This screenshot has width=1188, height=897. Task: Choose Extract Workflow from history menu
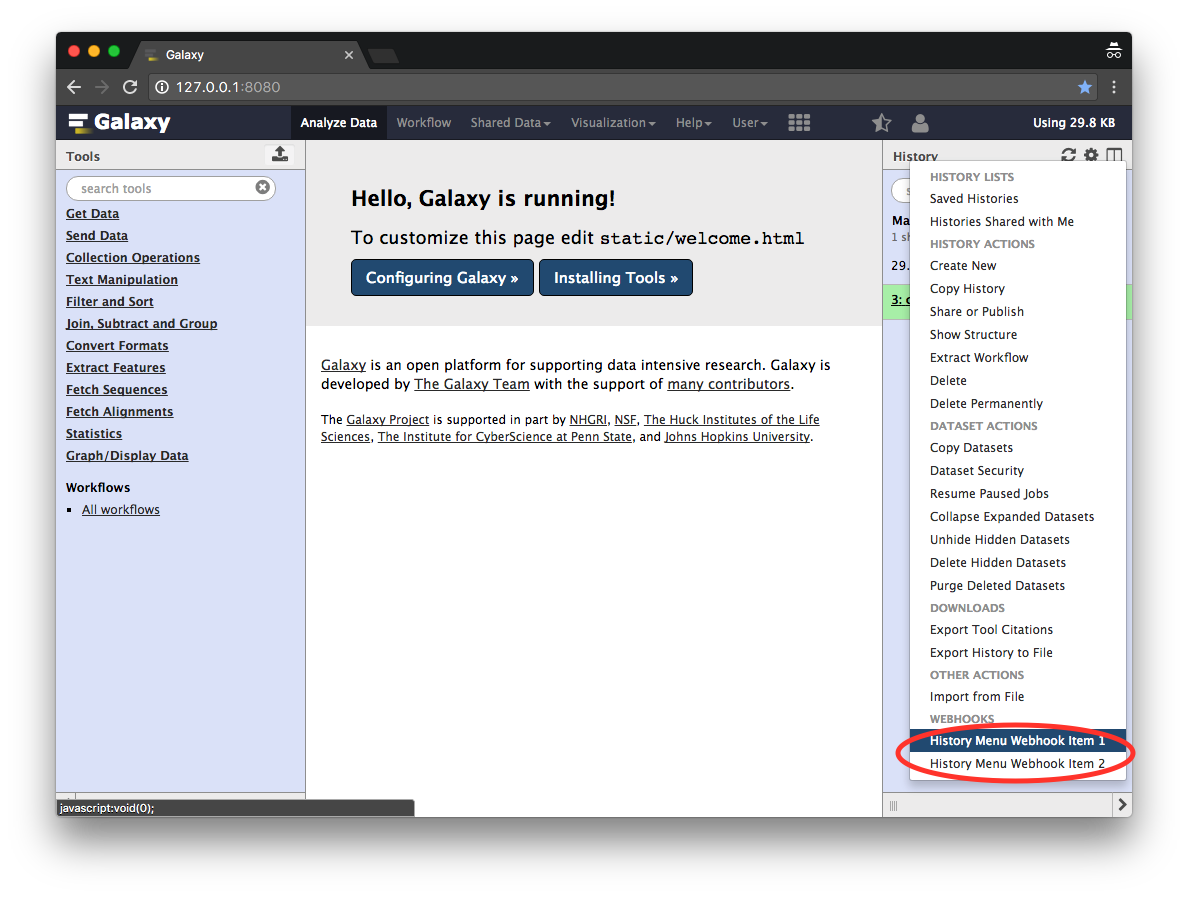tap(979, 358)
